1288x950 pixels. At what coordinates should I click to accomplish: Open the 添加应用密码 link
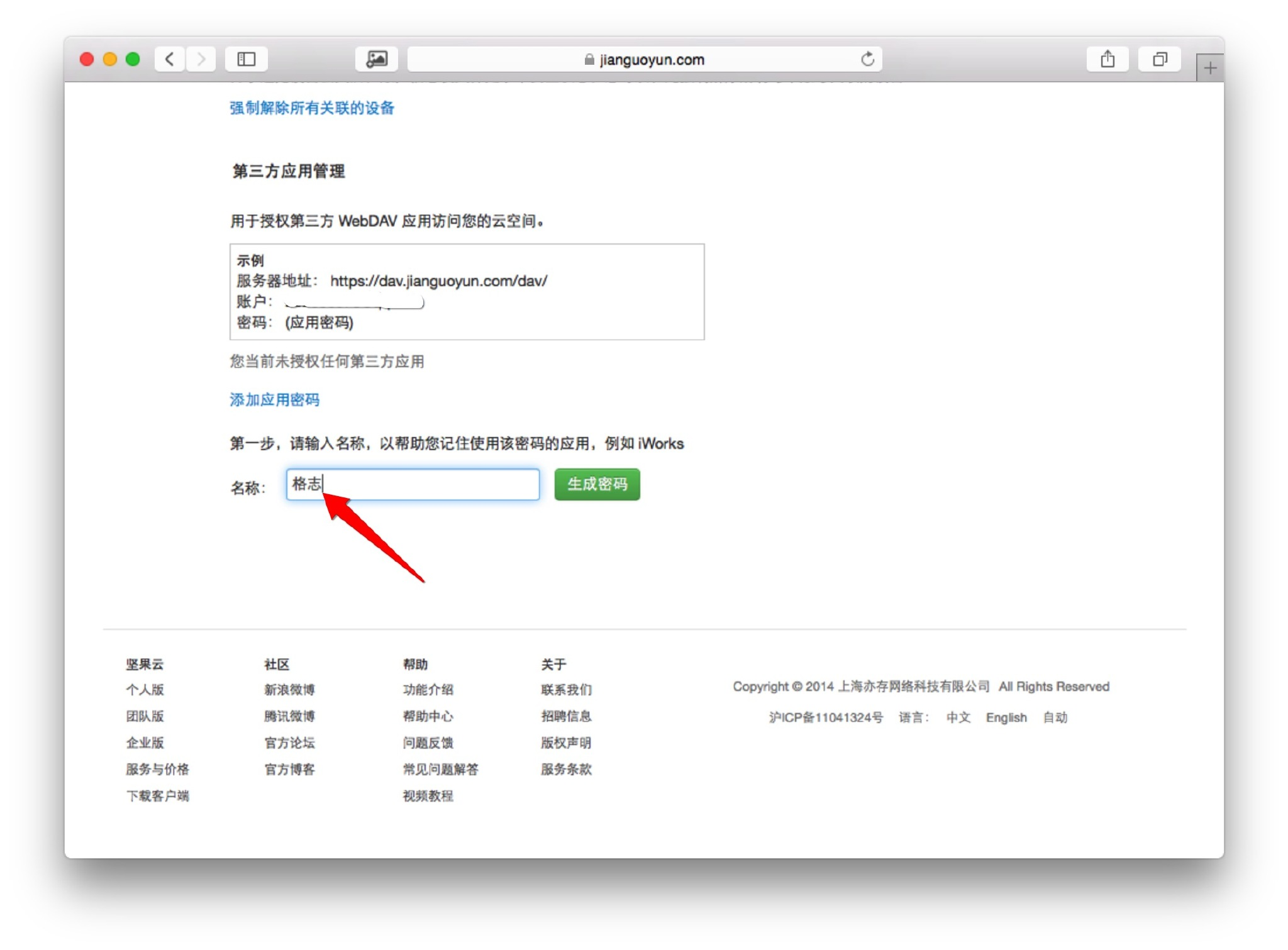point(274,400)
